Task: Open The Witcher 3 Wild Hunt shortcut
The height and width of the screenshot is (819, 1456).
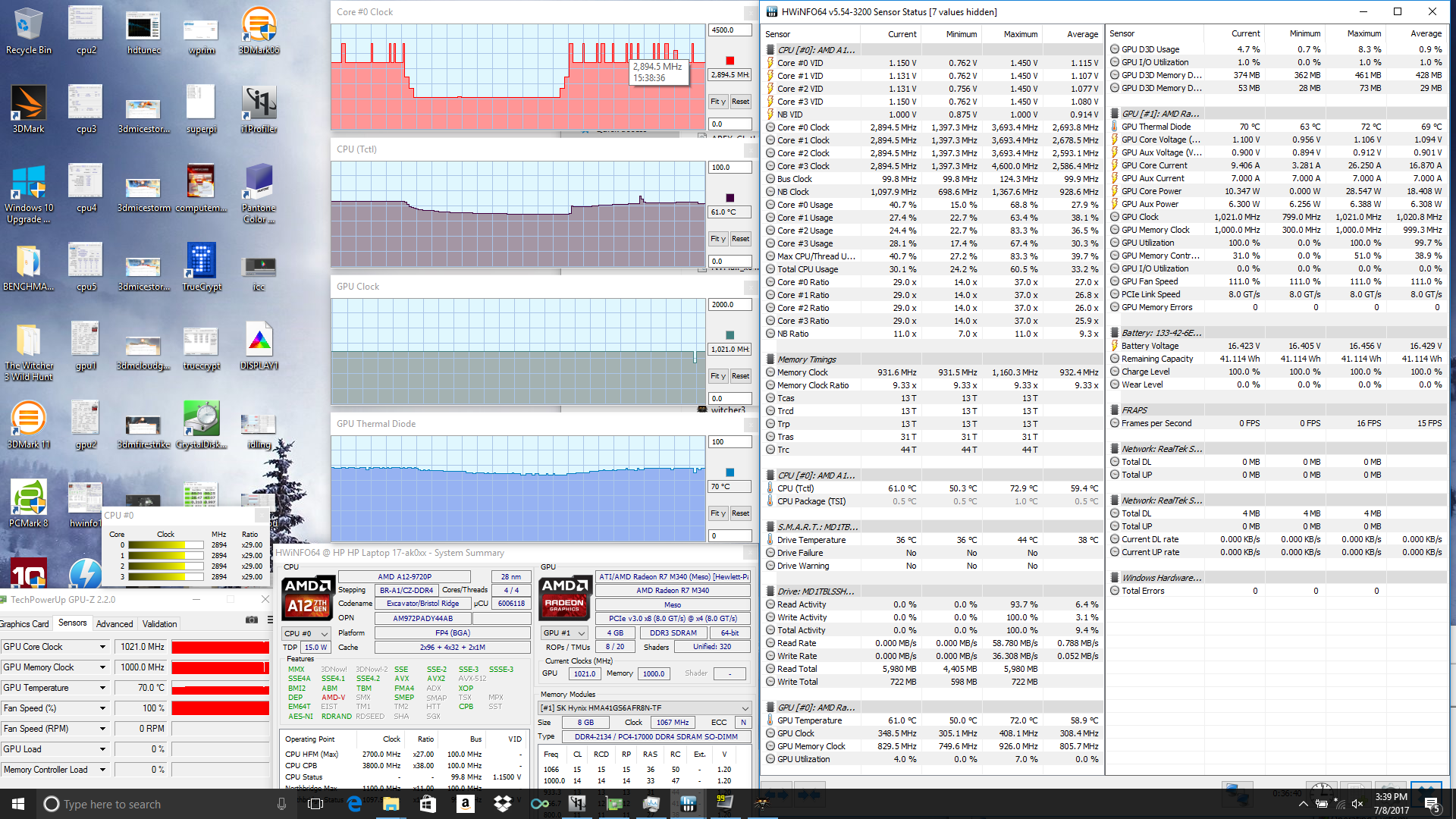Action: click(x=29, y=352)
